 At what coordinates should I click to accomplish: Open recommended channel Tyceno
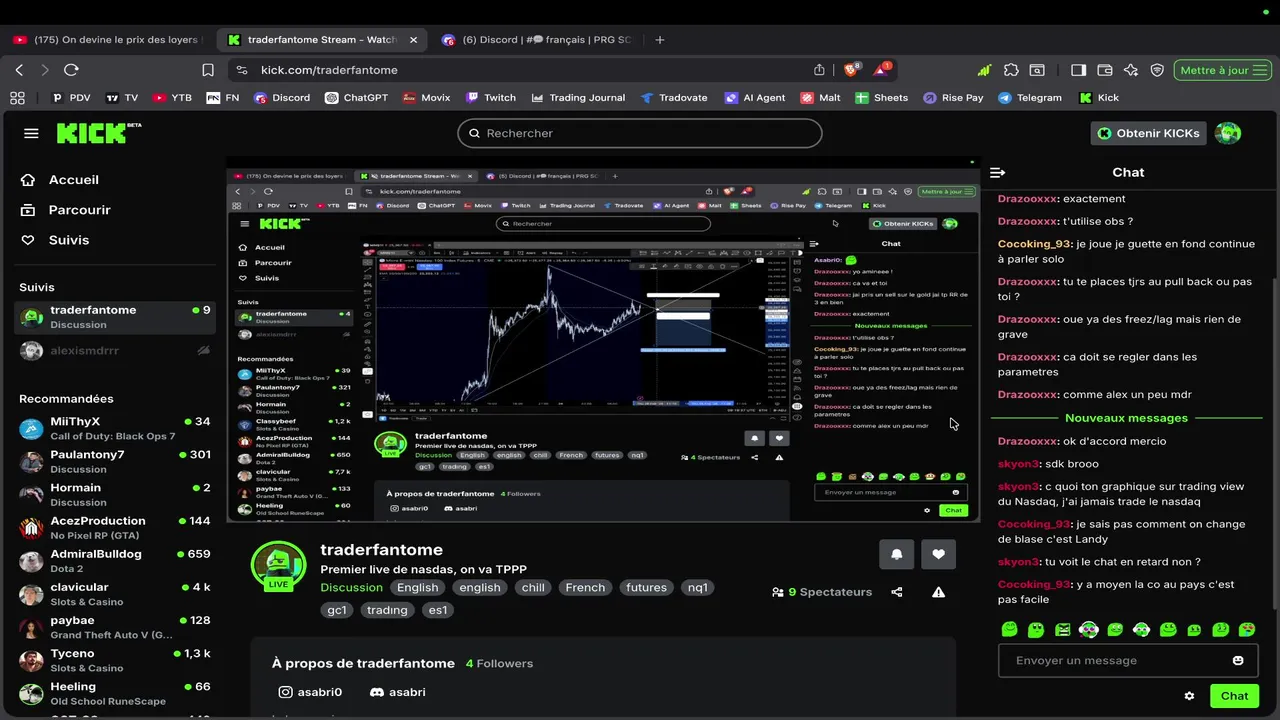tap(116, 660)
